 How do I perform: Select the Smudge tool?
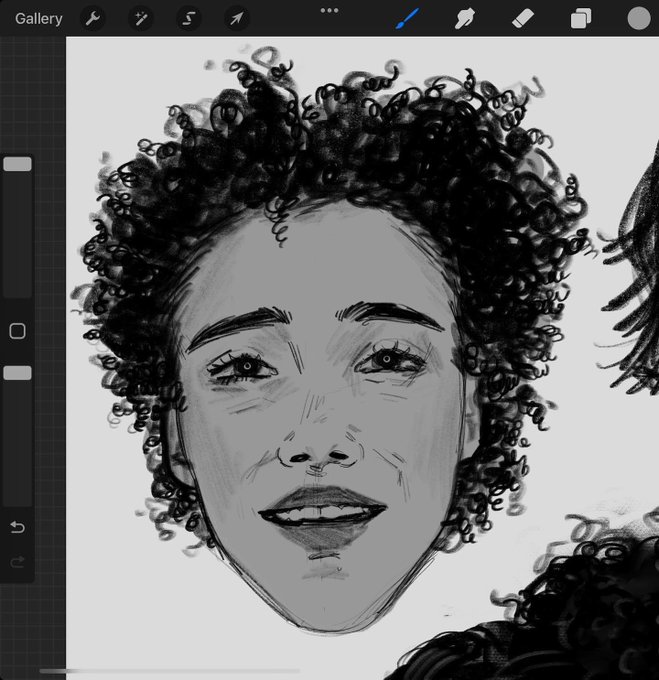pos(464,19)
